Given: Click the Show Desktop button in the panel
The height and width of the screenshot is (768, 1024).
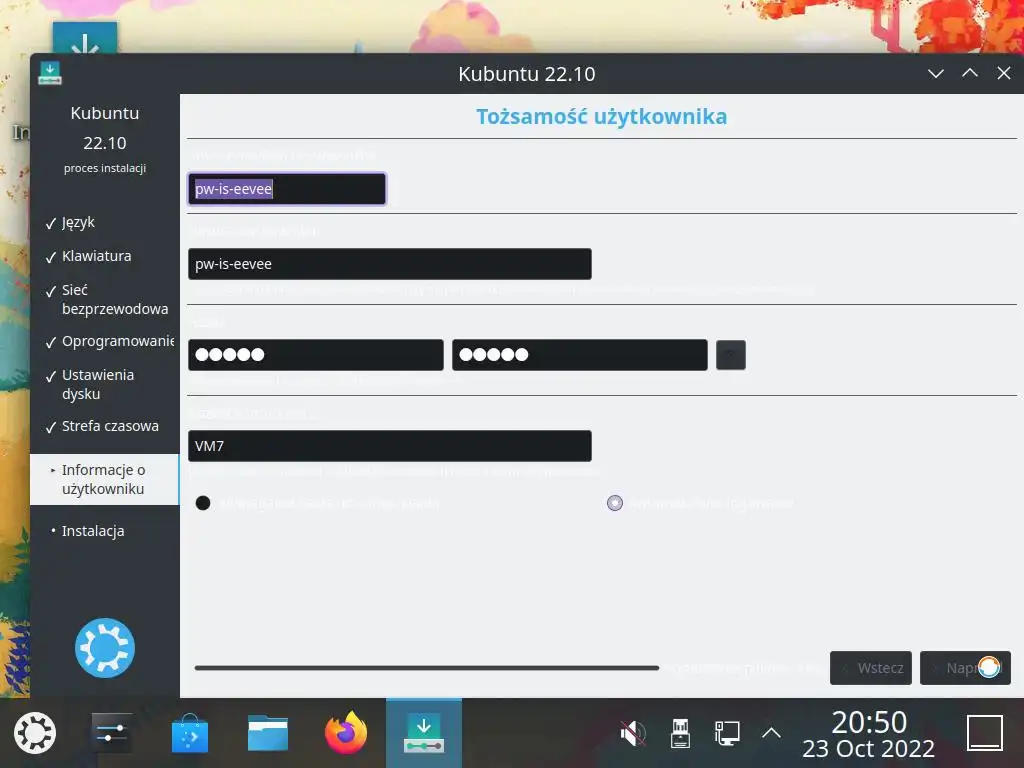Looking at the screenshot, I should 985,733.
